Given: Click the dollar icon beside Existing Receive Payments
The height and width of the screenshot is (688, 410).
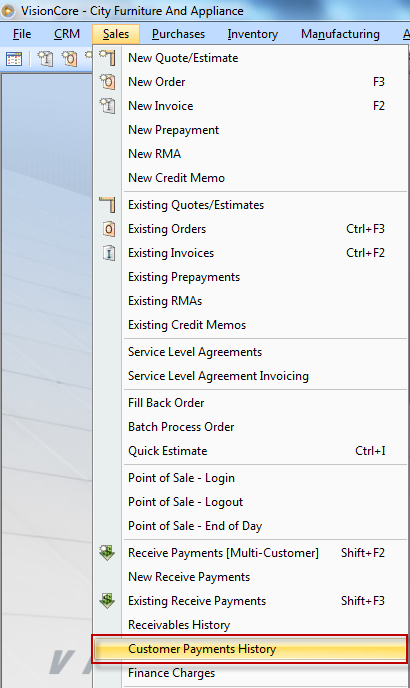Looking at the screenshot, I should 107,601.
